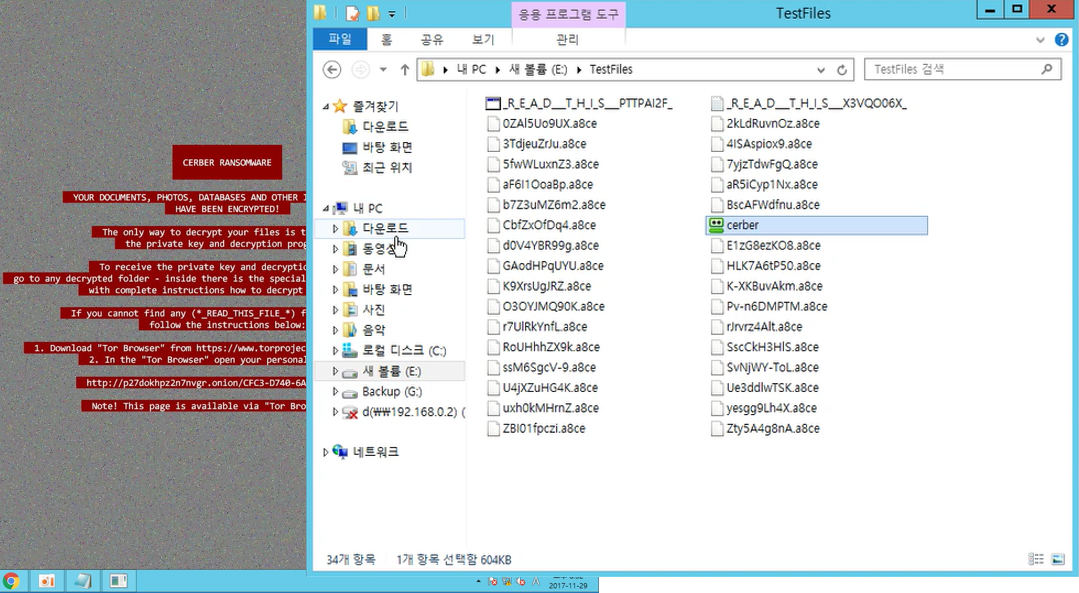
Task: Open the quick access toolbar customize dropdown
Action: click(x=392, y=13)
